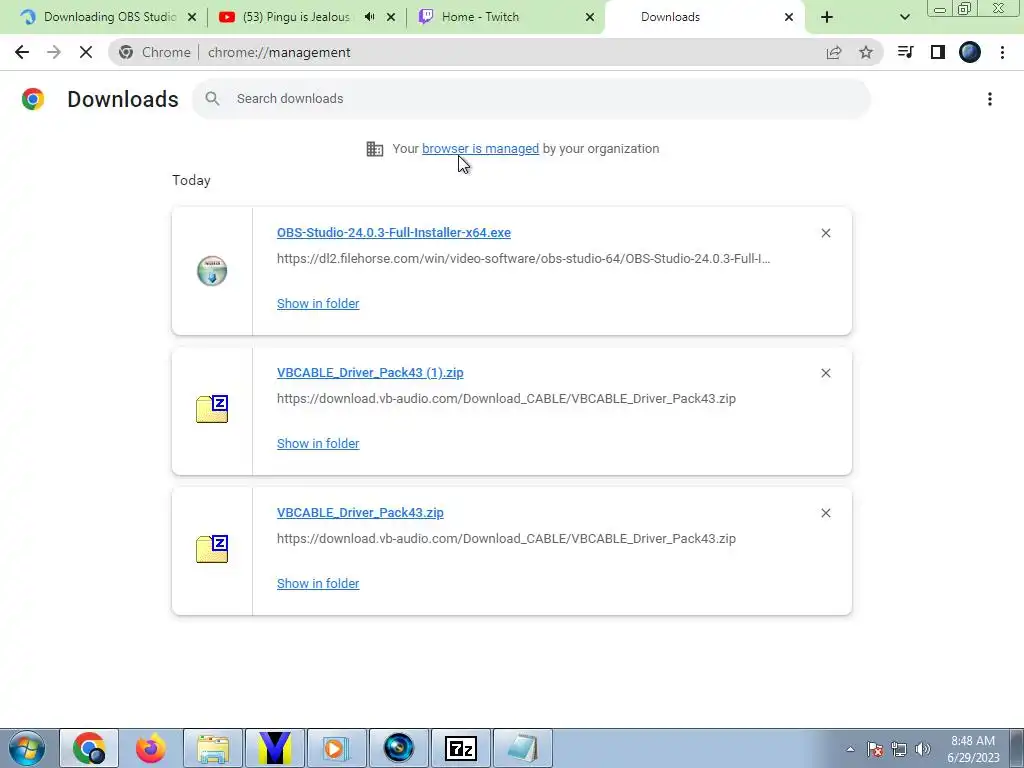Viewport: 1024px width, 768px height.
Task: Click the site info Chrome icon
Action: coord(126,52)
